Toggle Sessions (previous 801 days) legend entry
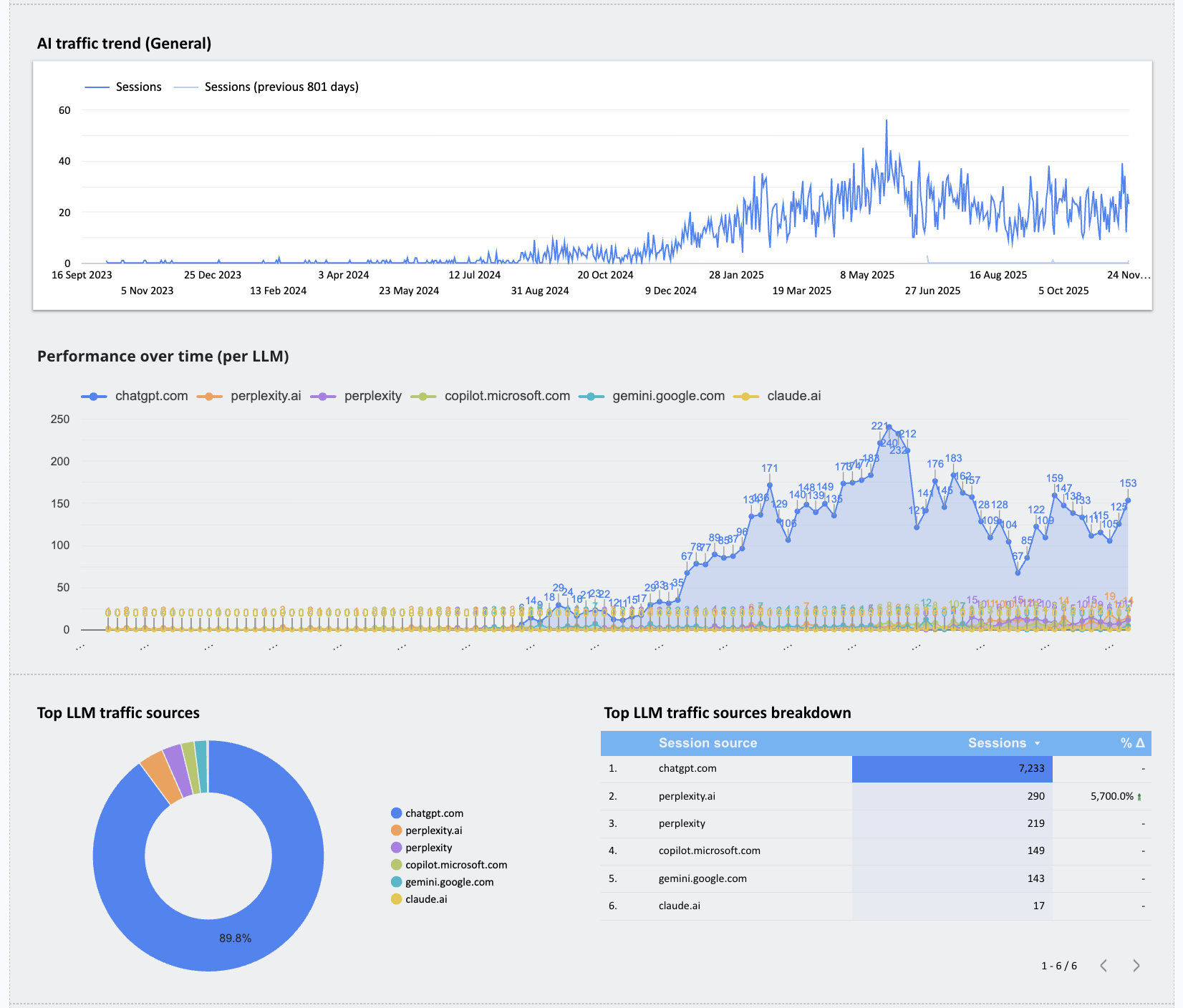The height and width of the screenshot is (1008, 1183). (x=266, y=87)
